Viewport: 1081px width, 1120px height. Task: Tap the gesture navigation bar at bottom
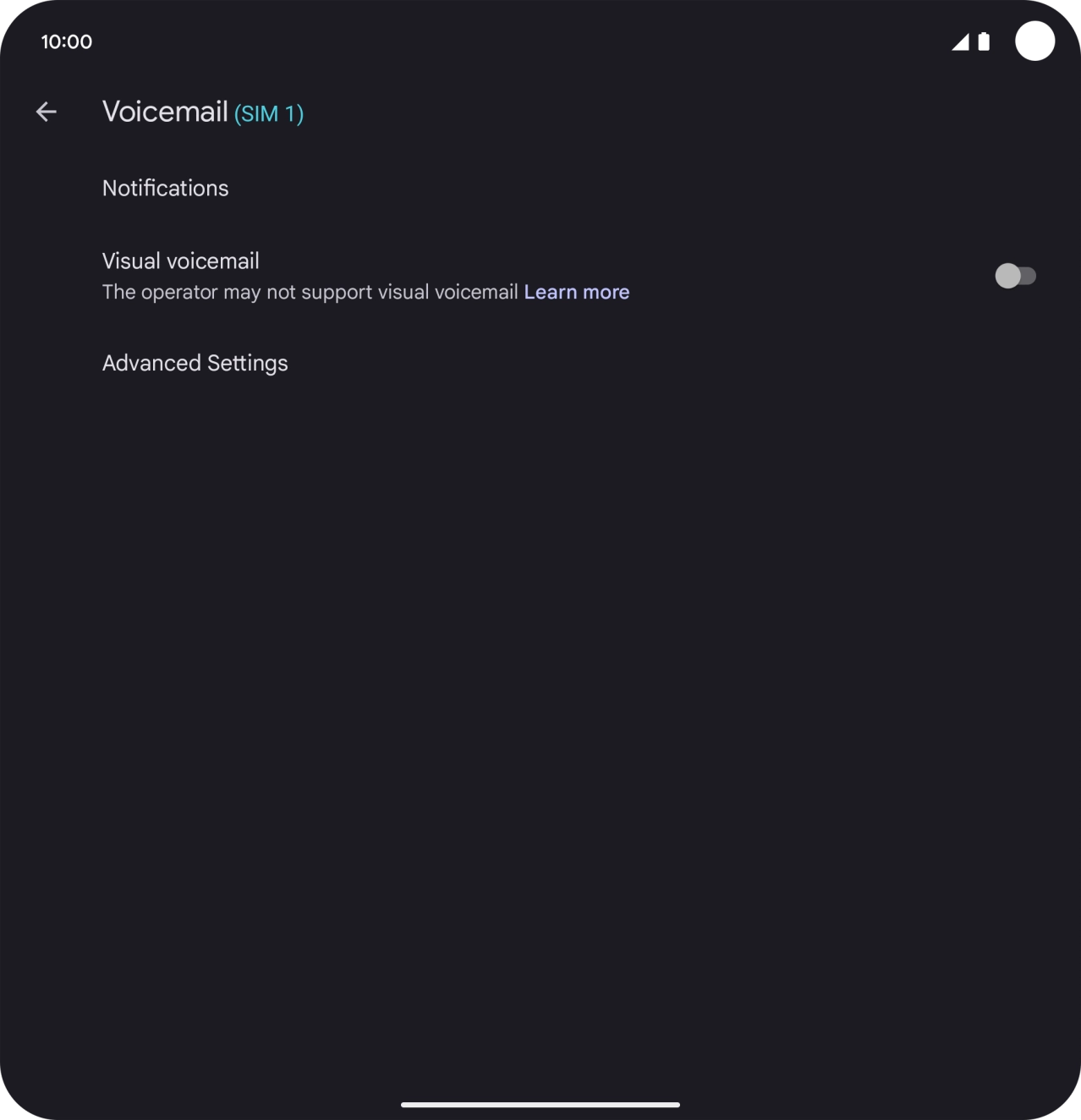pyautogui.click(x=540, y=1104)
